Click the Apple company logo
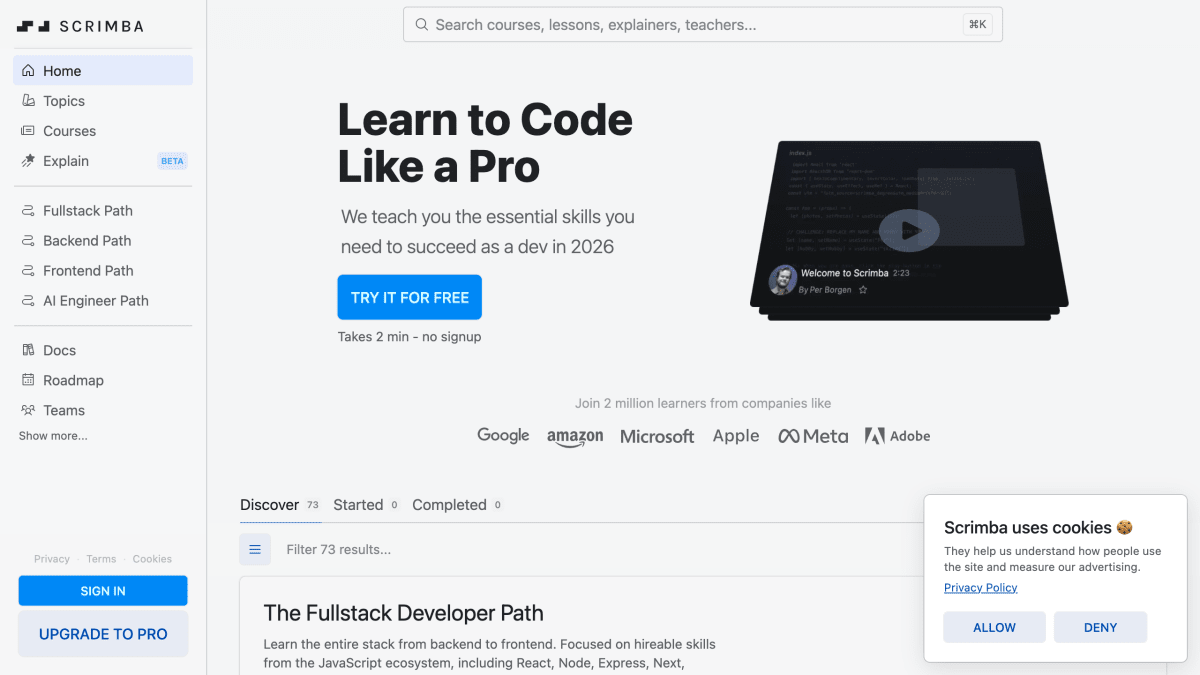This screenshot has height=675, width=1200. coord(736,436)
